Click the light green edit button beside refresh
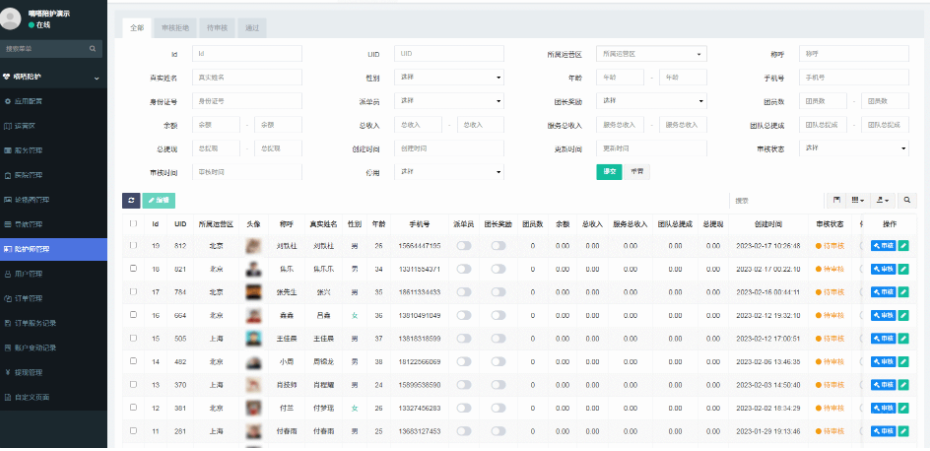The image size is (930, 451). click(158, 201)
